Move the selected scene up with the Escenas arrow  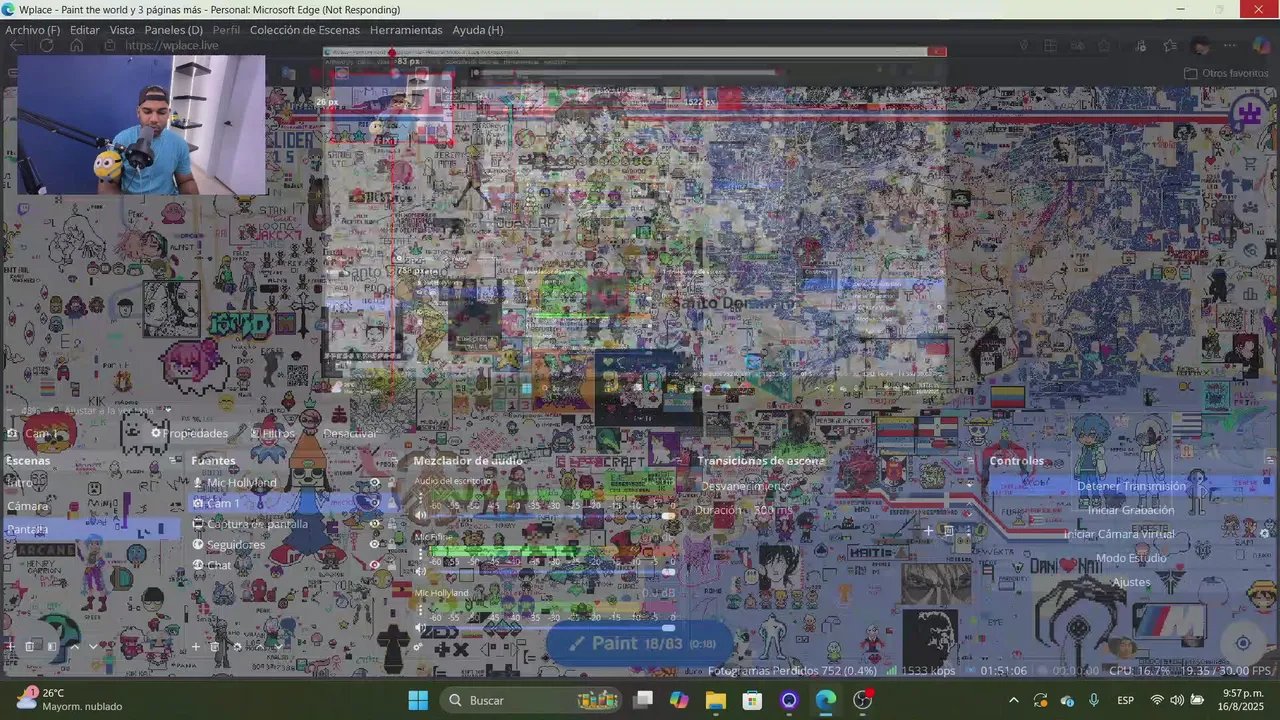click(73, 646)
